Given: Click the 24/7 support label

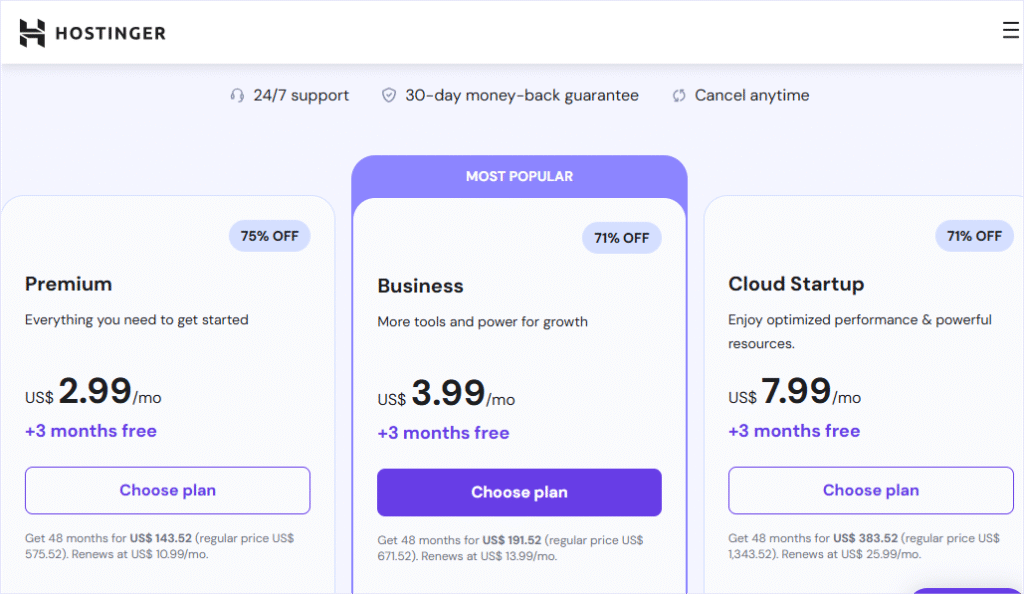Looking at the screenshot, I should [301, 95].
